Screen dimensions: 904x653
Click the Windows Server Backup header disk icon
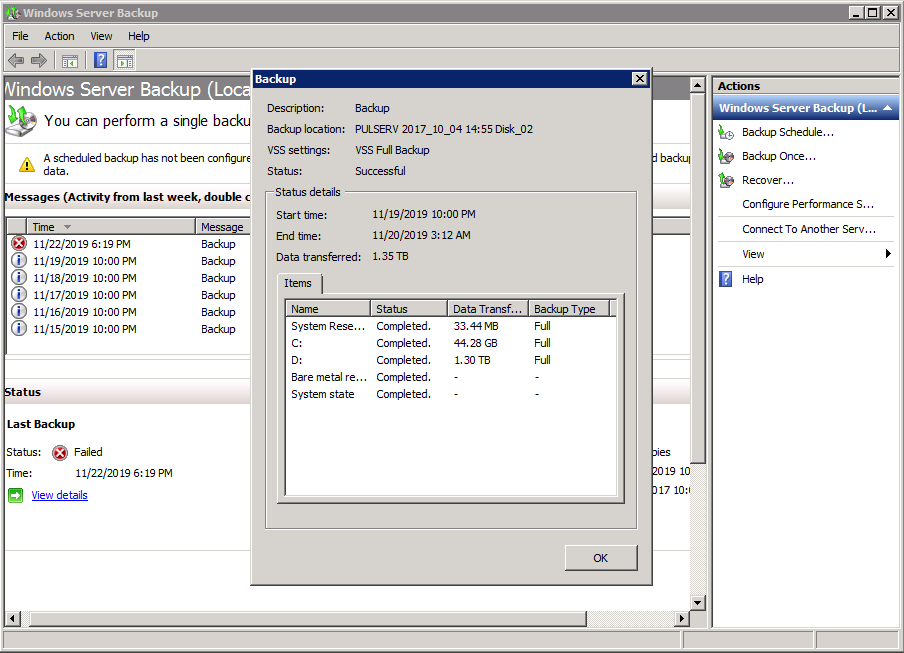click(21, 121)
